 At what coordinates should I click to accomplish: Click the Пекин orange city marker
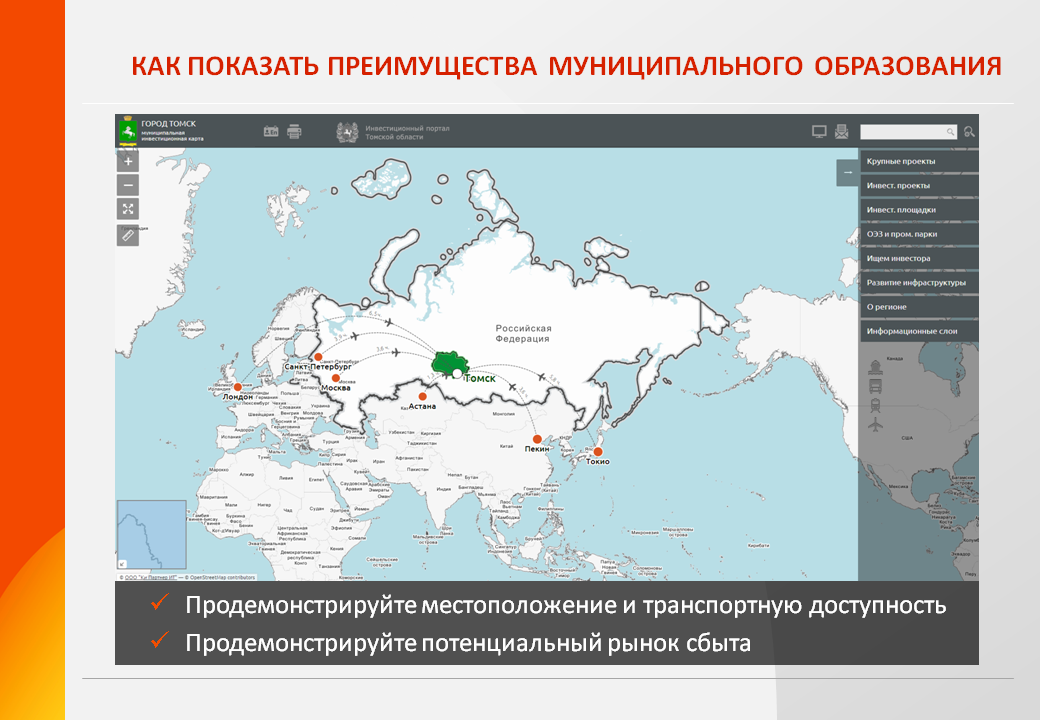click(x=537, y=439)
